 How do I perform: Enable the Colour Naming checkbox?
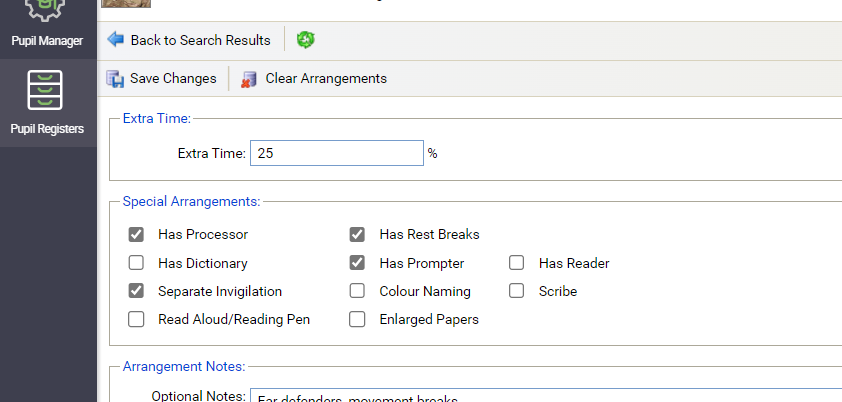(x=357, y=292)
